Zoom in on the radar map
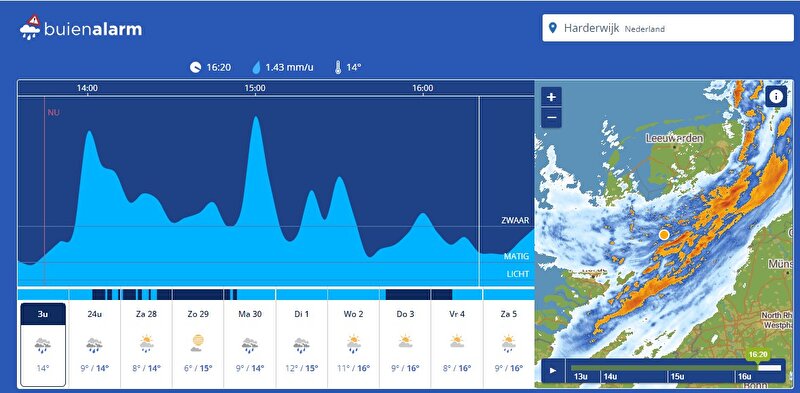 pyautogui.click(x=551, y=96)
